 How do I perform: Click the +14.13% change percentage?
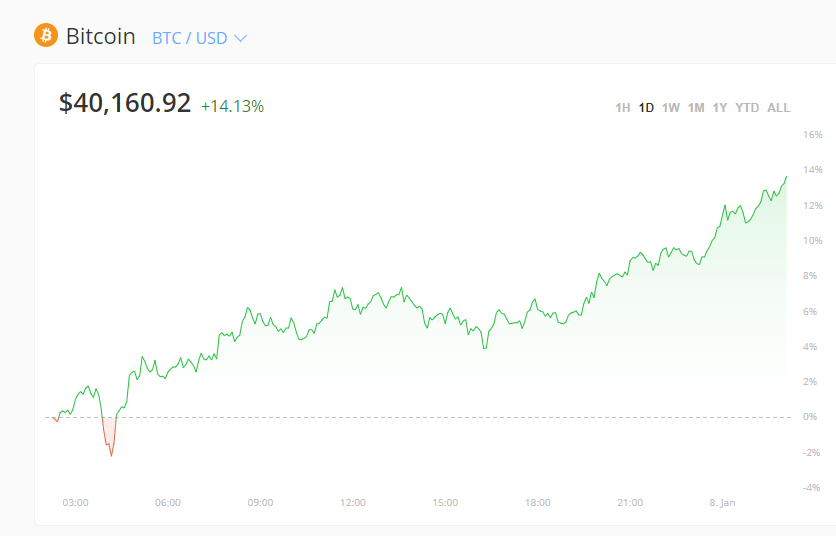(232, 106)
